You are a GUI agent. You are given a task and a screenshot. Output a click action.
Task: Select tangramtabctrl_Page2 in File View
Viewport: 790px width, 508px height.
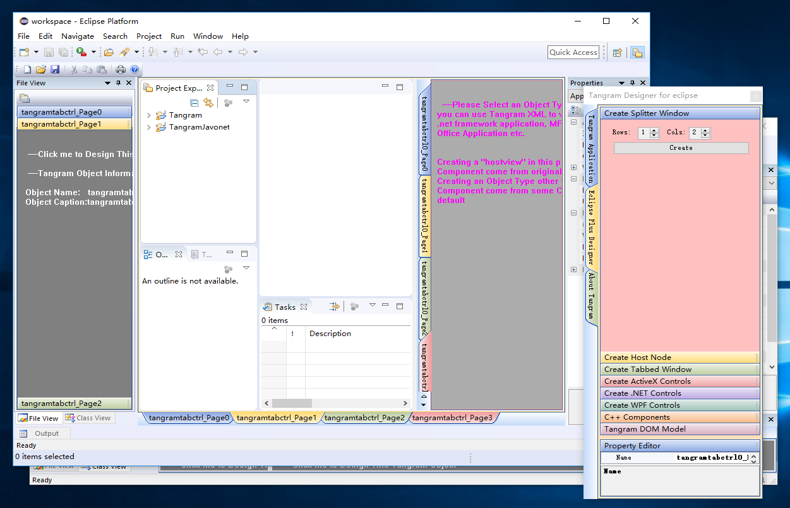(x=74, y=404)
